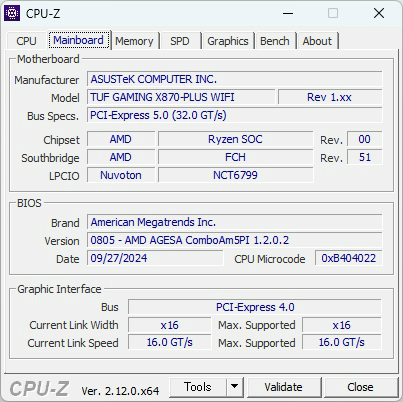Click the CPU Microcode label

[270, 259]
